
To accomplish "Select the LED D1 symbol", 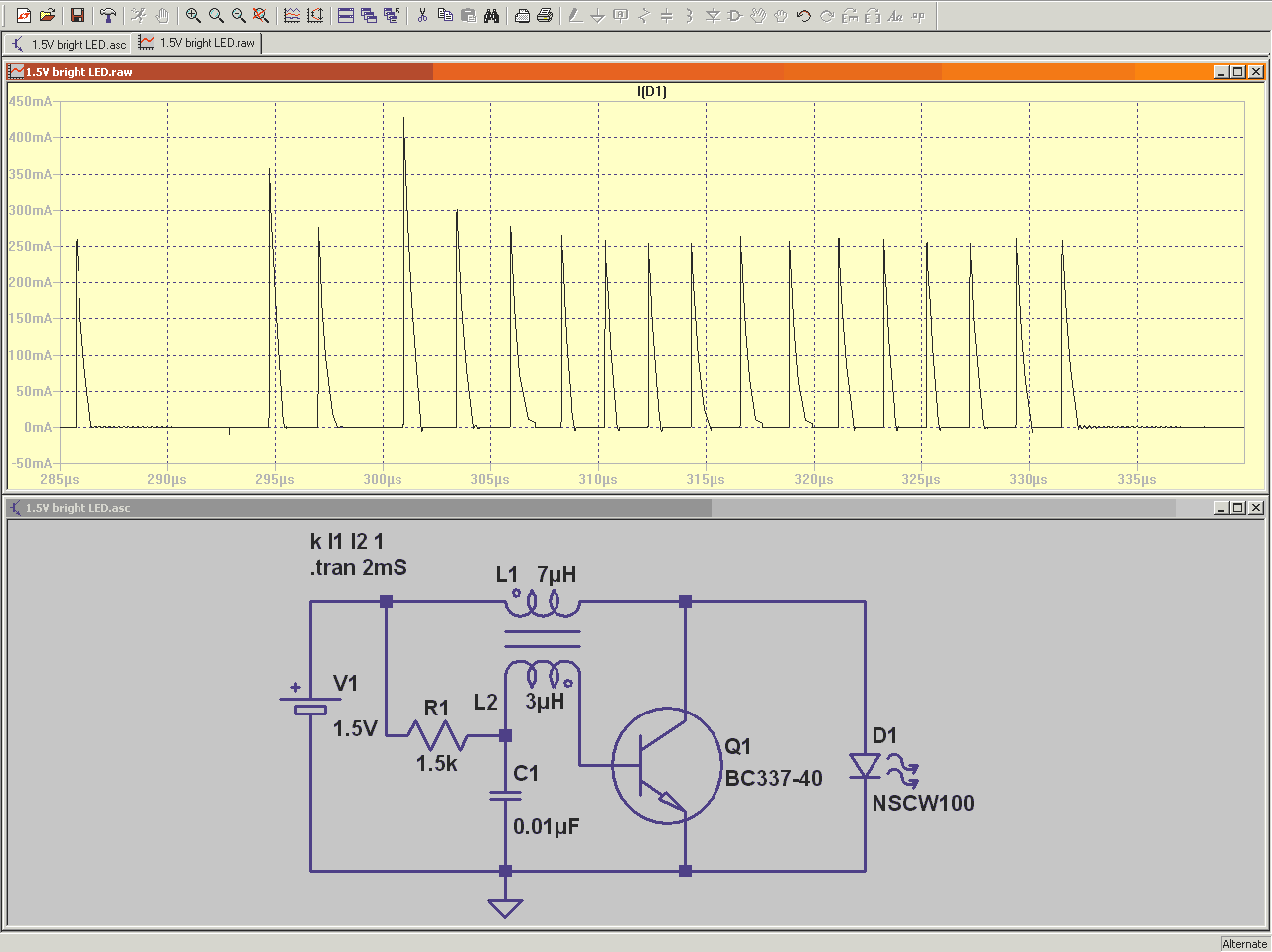I will tap(866, 766).
